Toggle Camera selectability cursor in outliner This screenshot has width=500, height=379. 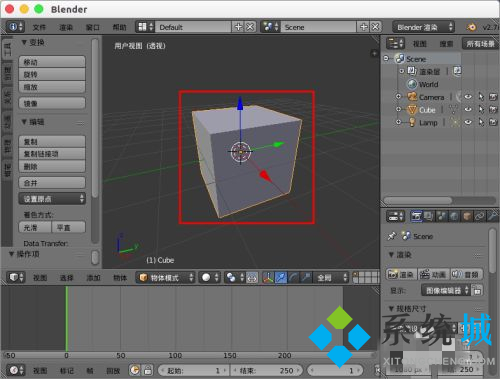[481, 97]
